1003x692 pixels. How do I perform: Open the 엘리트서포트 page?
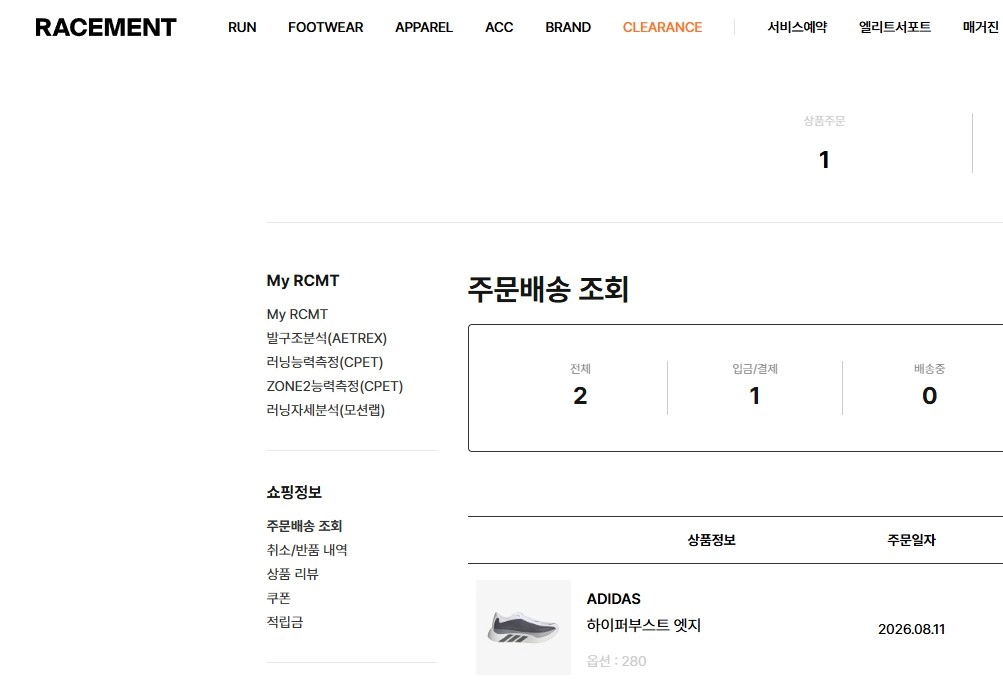[x=895, y=27]
